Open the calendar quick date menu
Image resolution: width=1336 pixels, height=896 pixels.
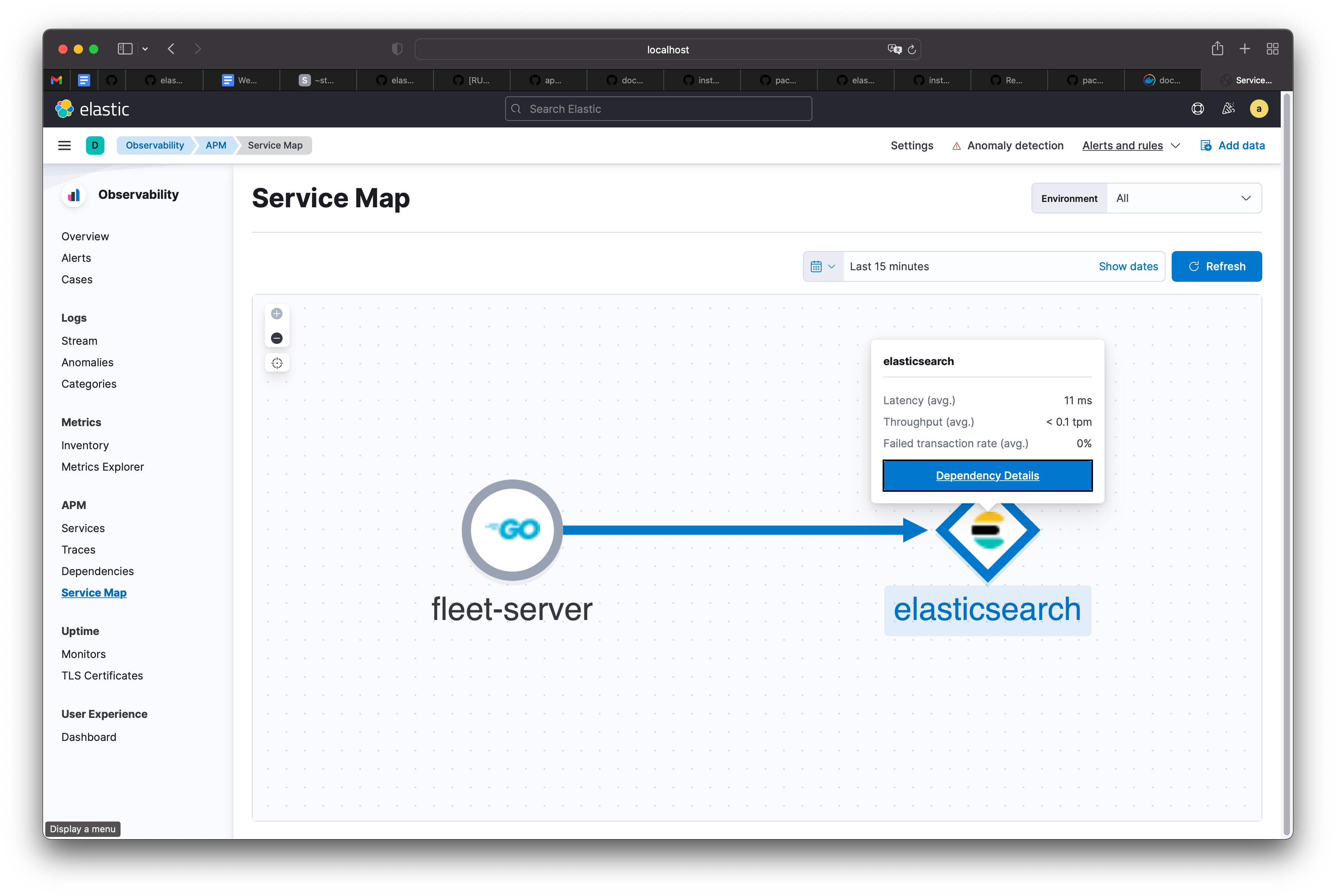click(822, 266)
